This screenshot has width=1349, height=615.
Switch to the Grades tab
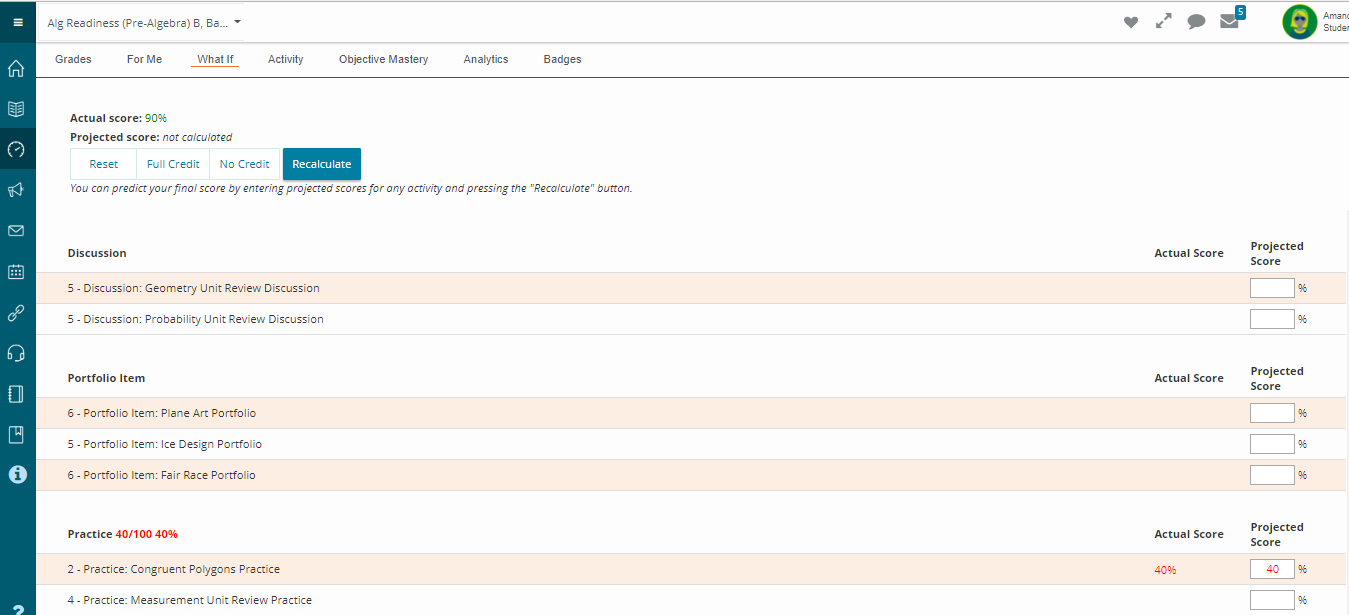pos(72,59)
